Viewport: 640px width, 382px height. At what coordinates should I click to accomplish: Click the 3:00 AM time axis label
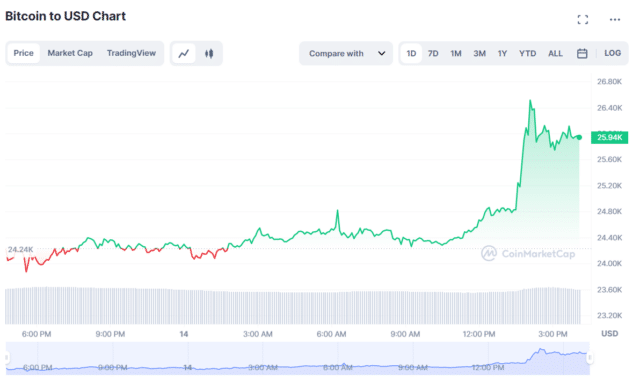(x=258, y=334)
